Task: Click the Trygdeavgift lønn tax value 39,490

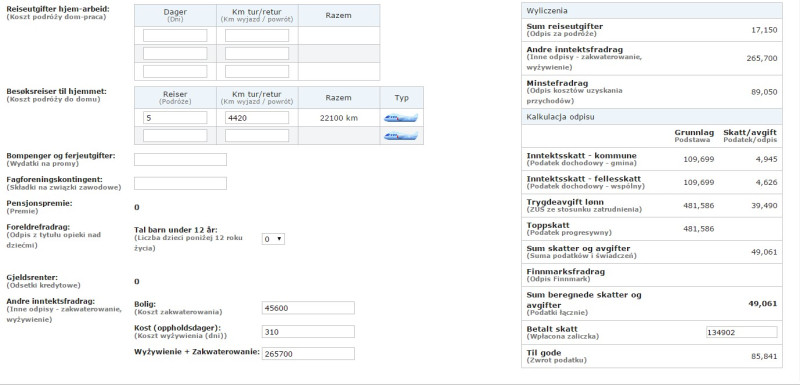Action: point(764,206)
